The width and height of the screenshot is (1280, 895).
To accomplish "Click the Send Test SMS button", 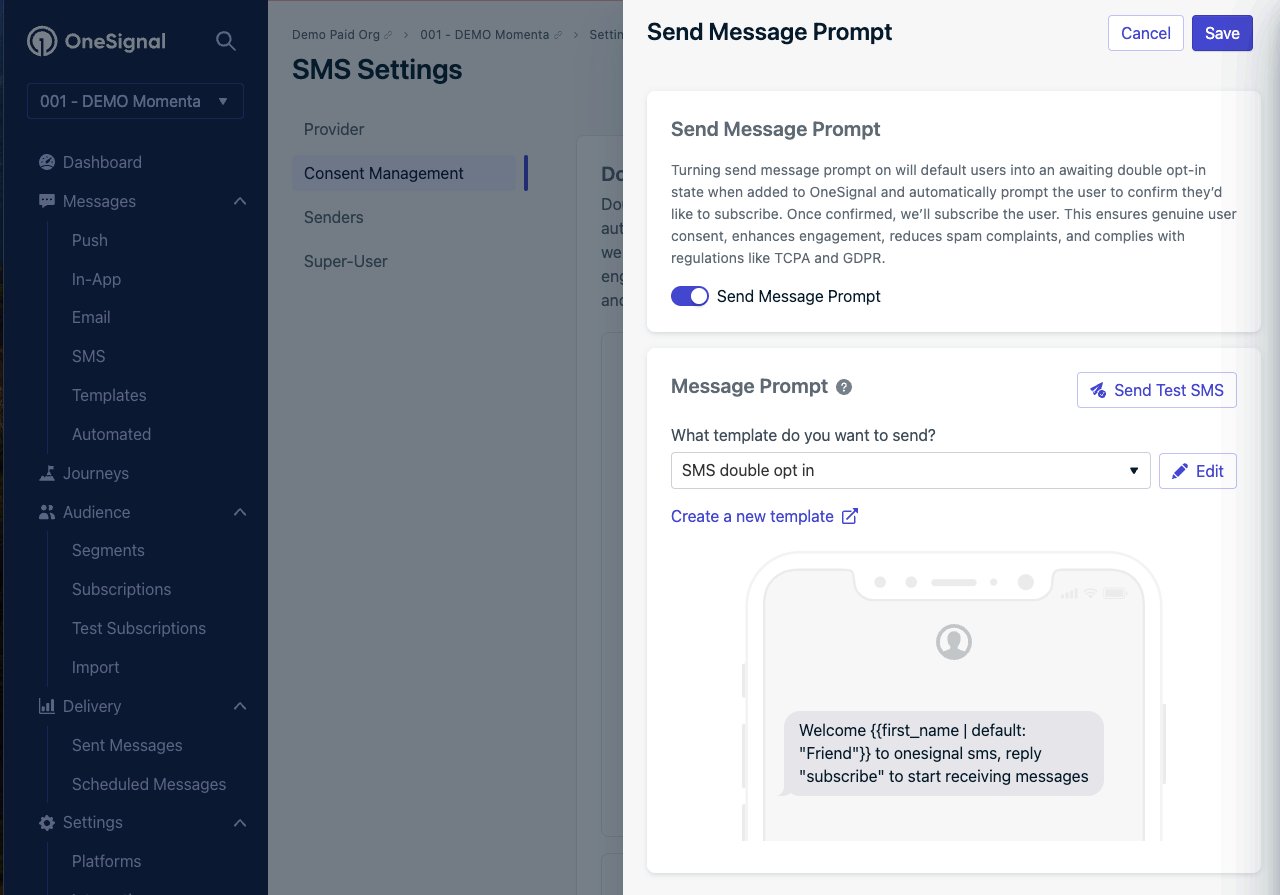I will tap(1157, 390).
